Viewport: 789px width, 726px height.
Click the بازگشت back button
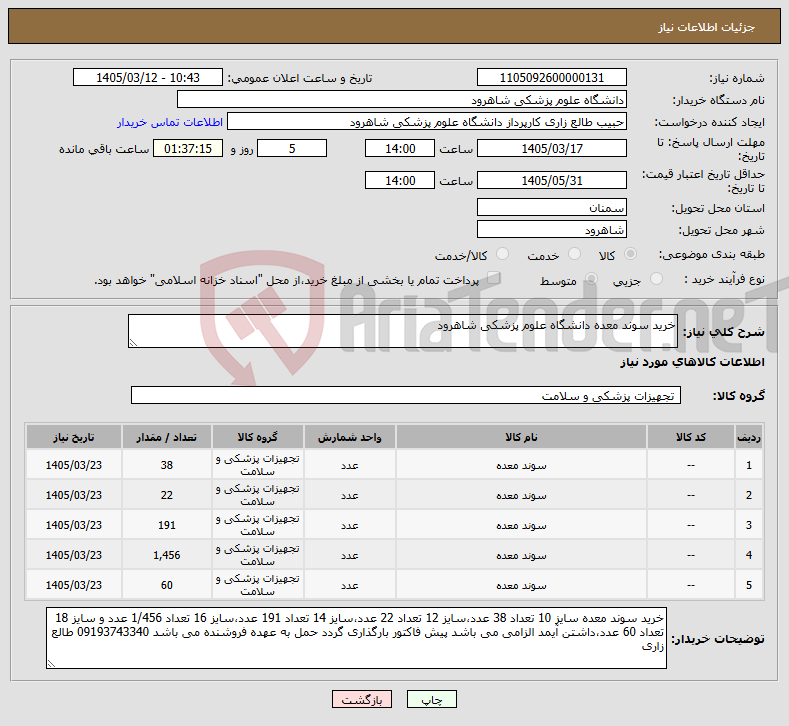pos(362,699)
